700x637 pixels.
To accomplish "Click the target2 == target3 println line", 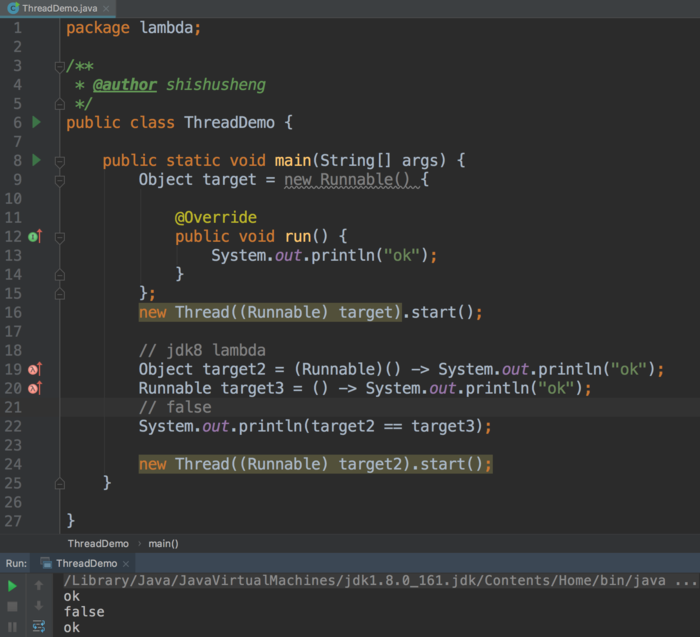I will (315, 426).
